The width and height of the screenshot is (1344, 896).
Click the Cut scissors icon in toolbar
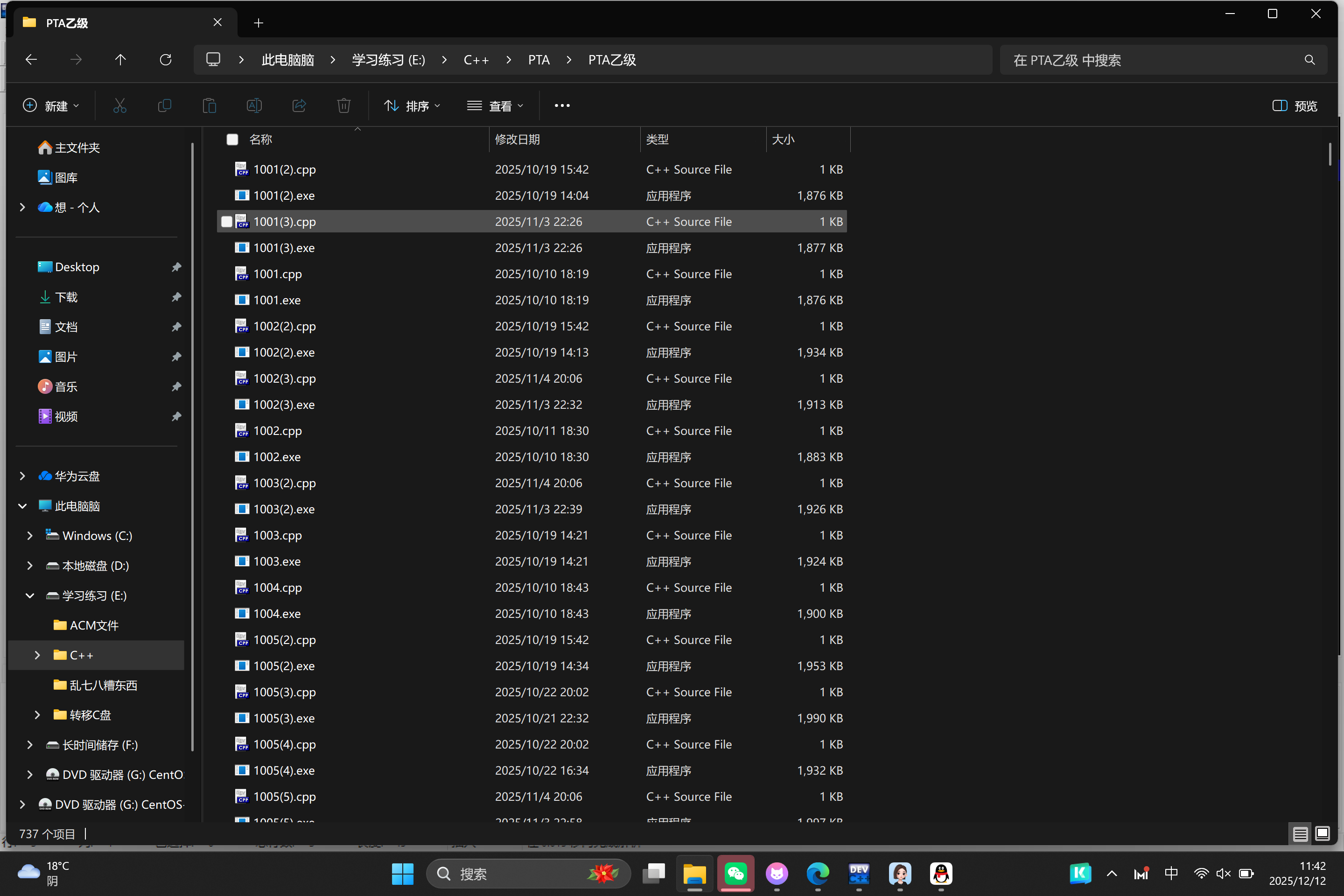coord(119,106)
